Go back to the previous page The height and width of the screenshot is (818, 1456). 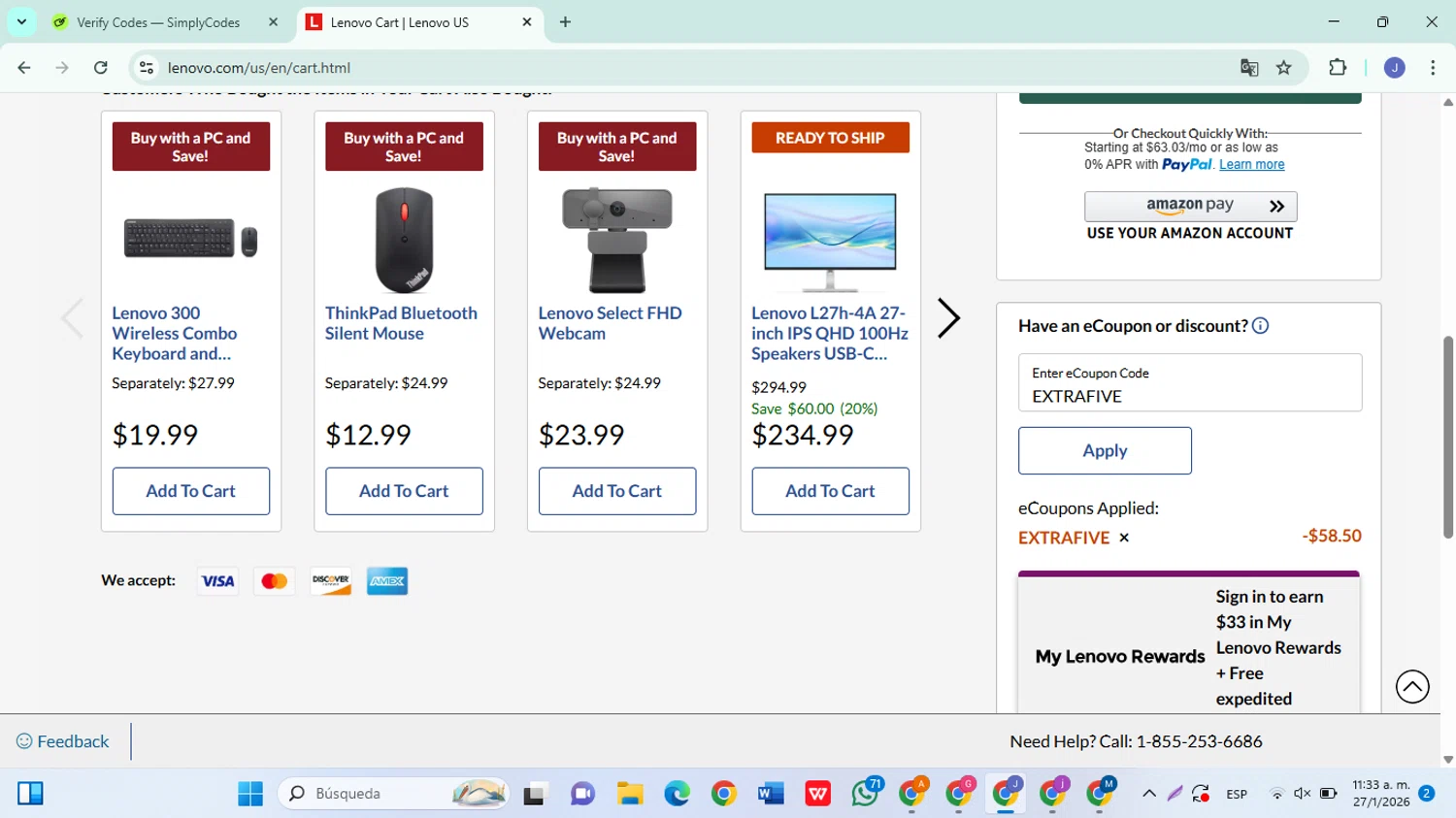(x=24, y=68)
